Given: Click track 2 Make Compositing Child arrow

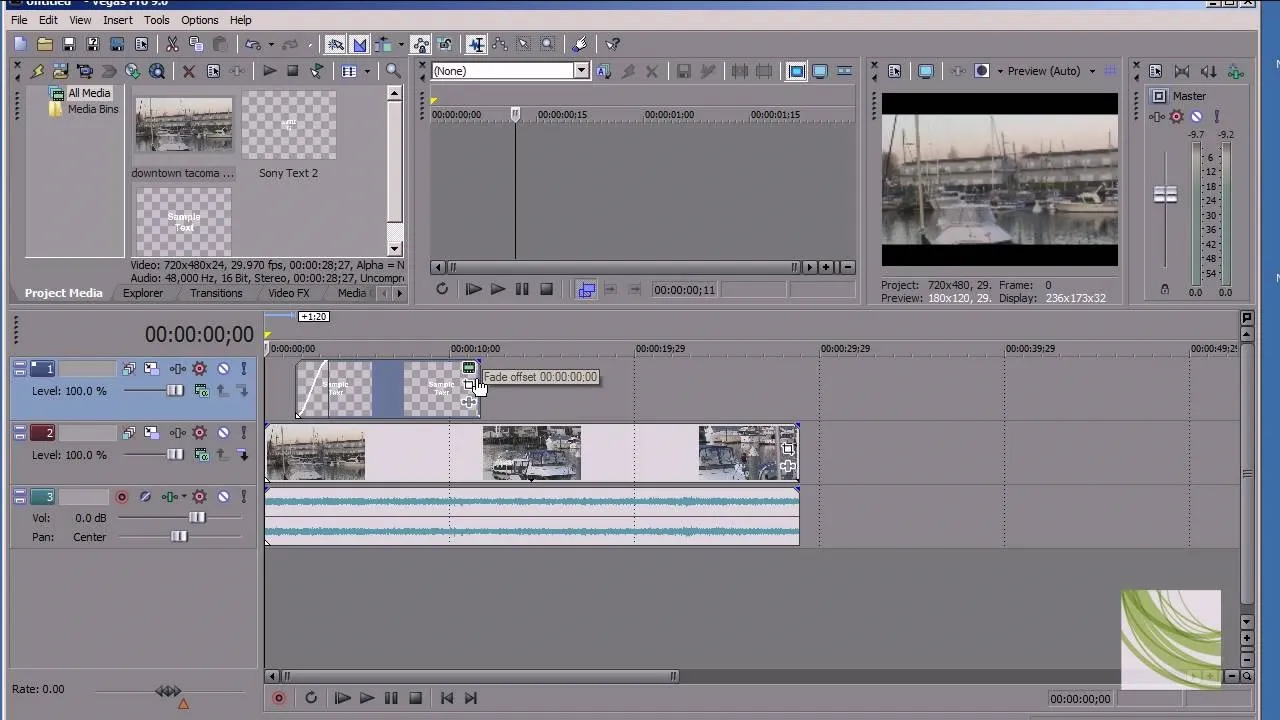Looking at the screenshot, I should point(242,455).
